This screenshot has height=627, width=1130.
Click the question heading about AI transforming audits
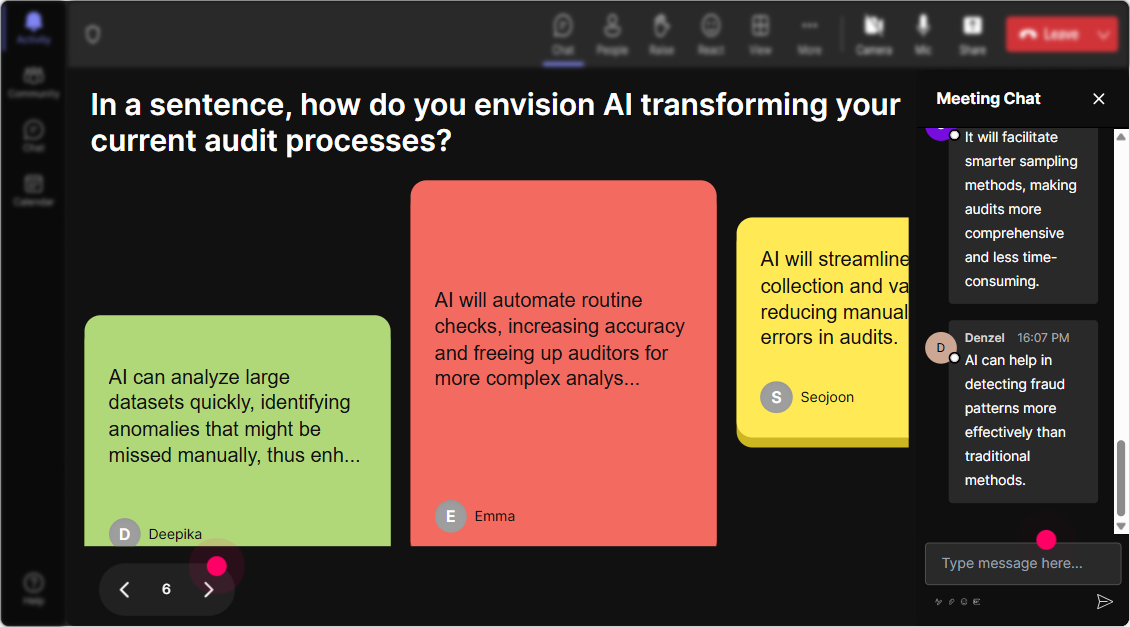point(495,123)
